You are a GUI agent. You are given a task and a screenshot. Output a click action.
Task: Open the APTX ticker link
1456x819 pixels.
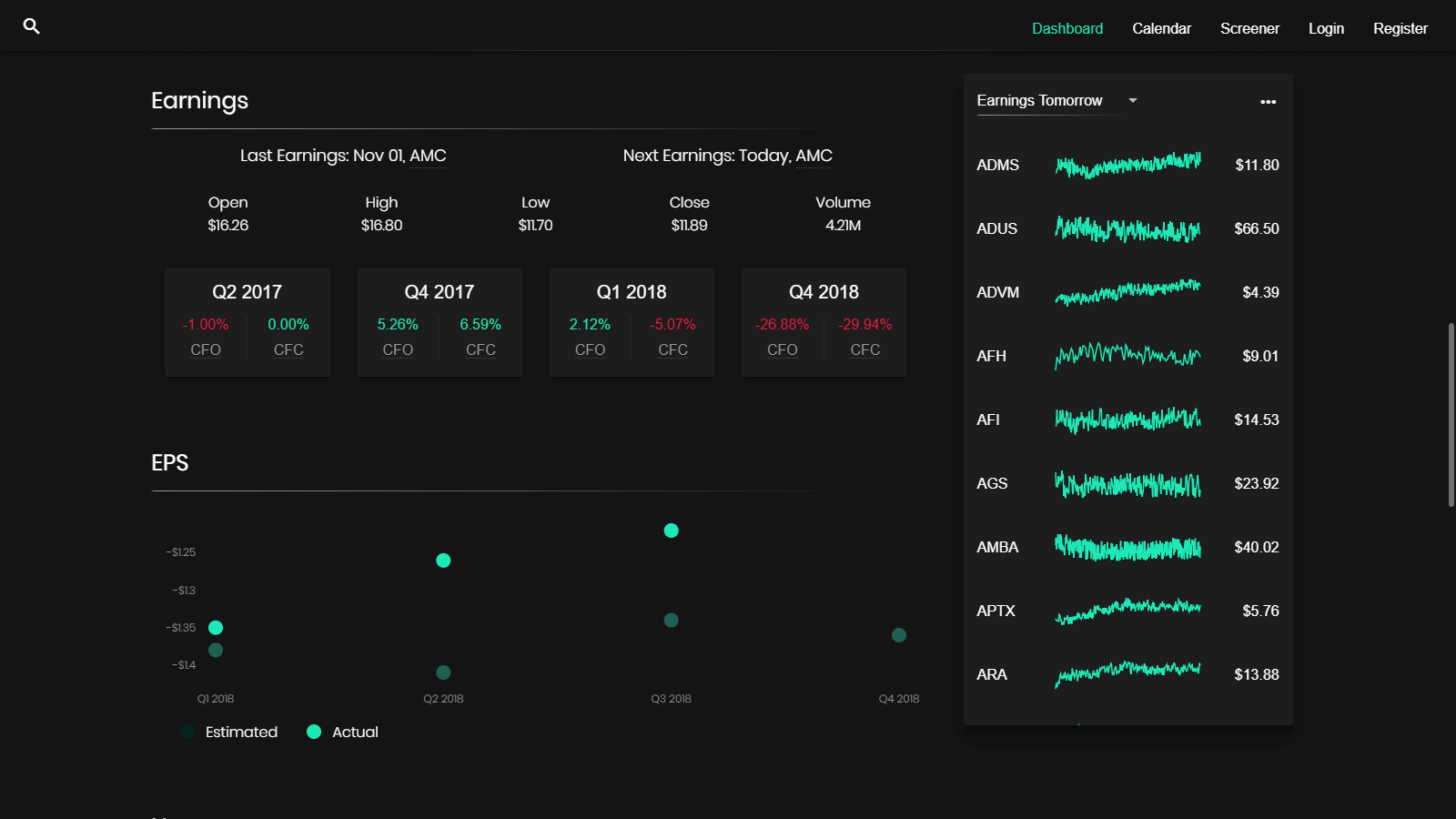click(996, 611)
